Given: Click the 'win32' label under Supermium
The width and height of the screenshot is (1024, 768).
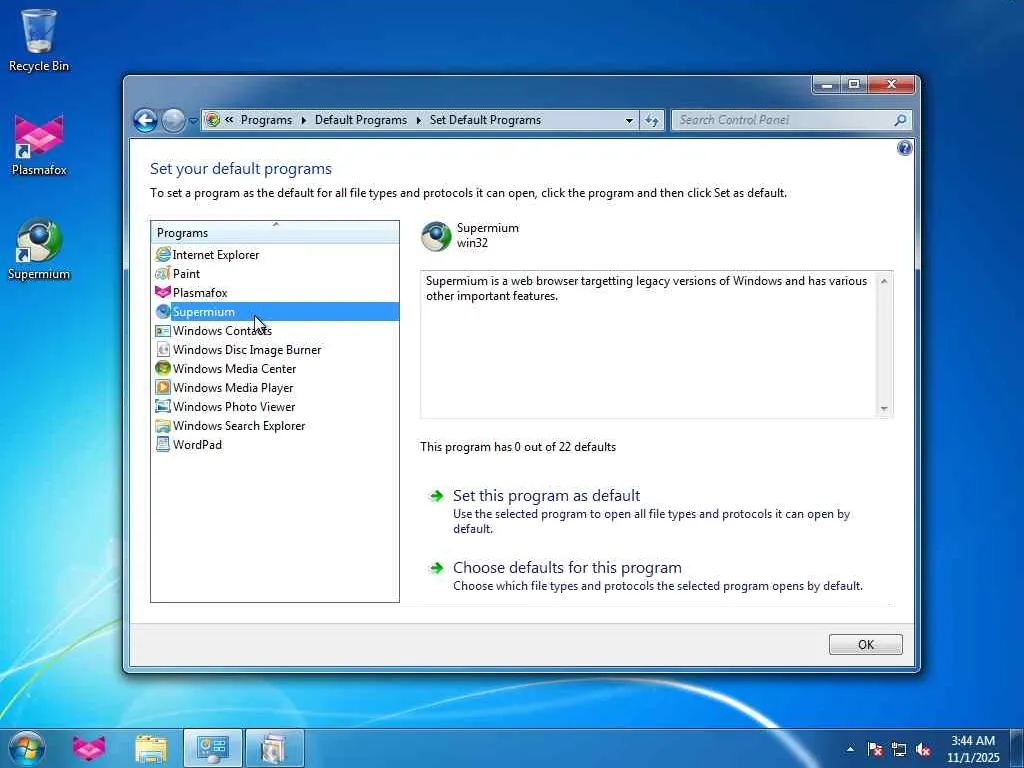Looking at the screenshot, I should point(472,243).
